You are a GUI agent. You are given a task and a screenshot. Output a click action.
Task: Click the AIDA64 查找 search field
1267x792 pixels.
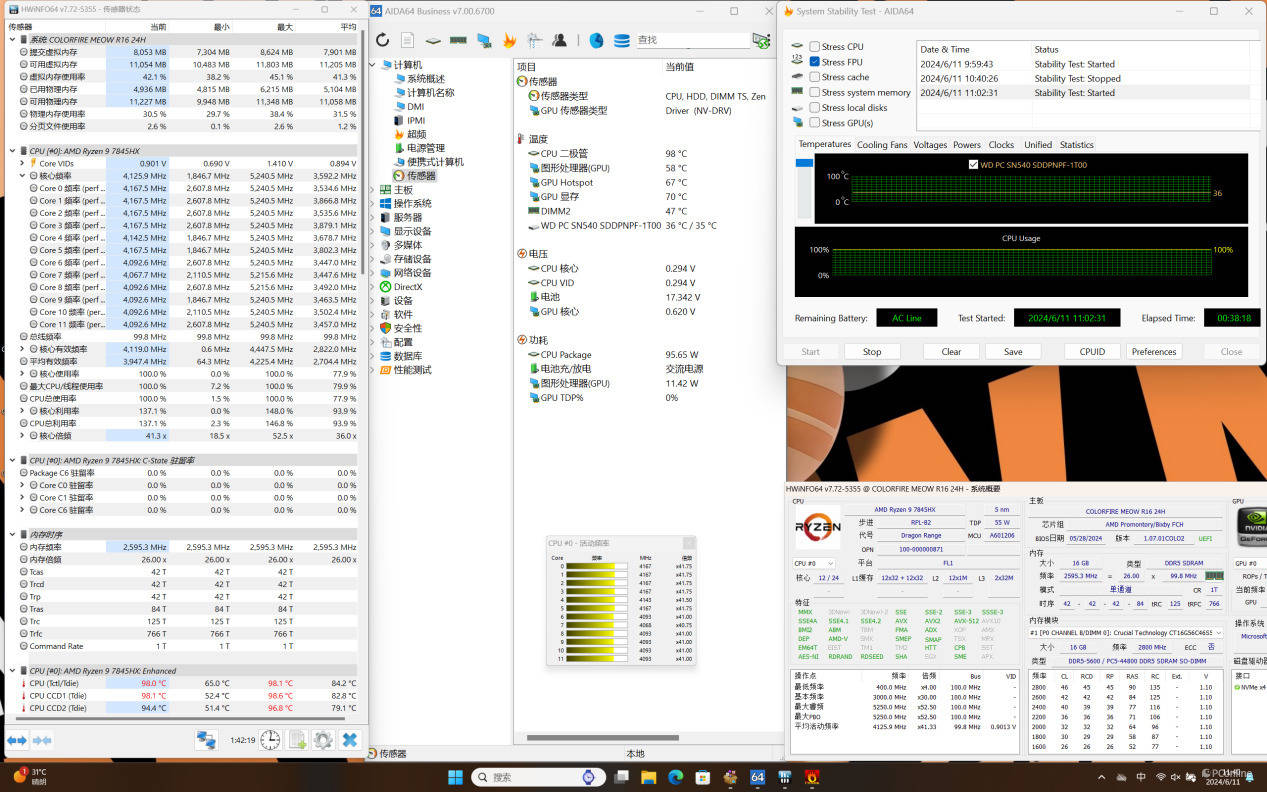point(691,40)
